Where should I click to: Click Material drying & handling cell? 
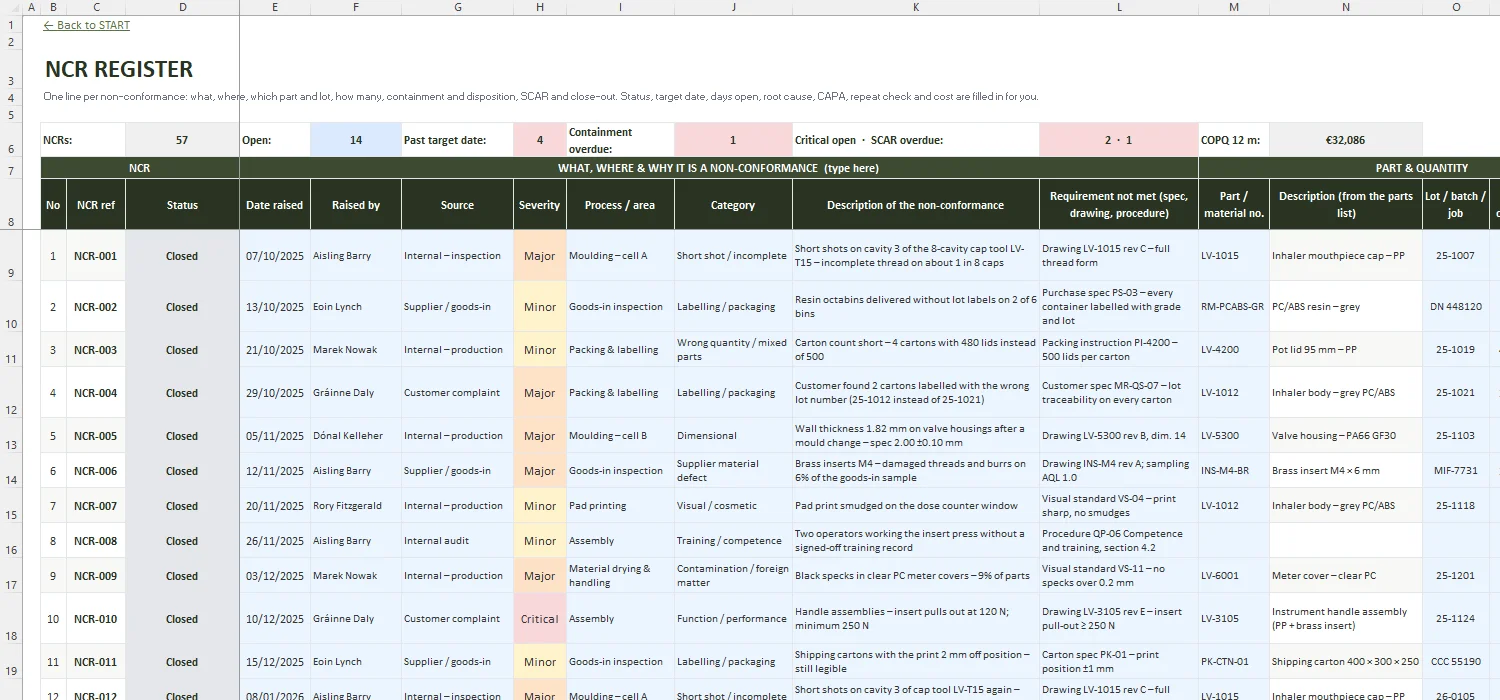(x=620, y=576)
